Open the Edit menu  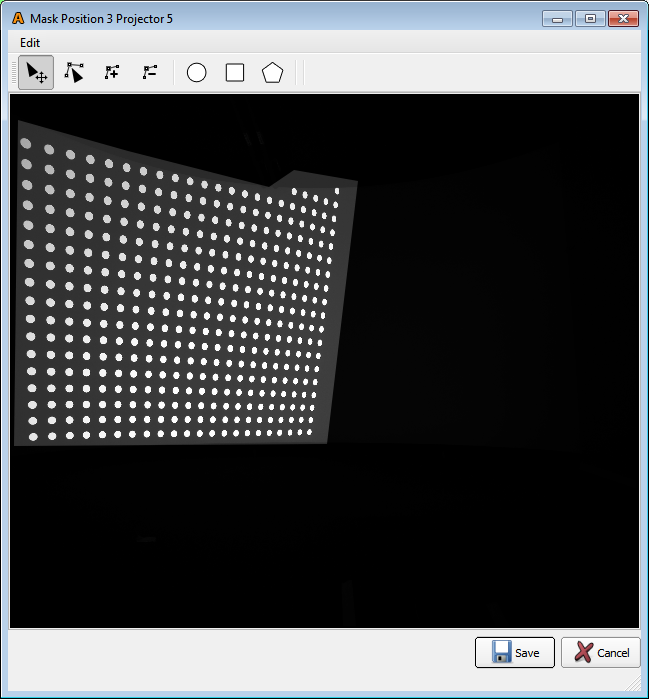[30, 43]
